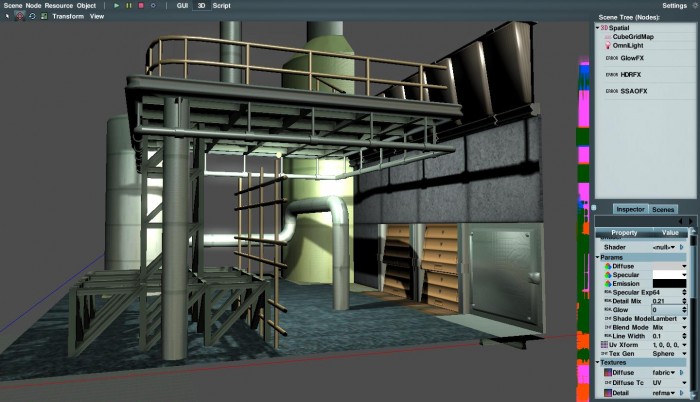Collapse the Textures section

click(598, 362)
